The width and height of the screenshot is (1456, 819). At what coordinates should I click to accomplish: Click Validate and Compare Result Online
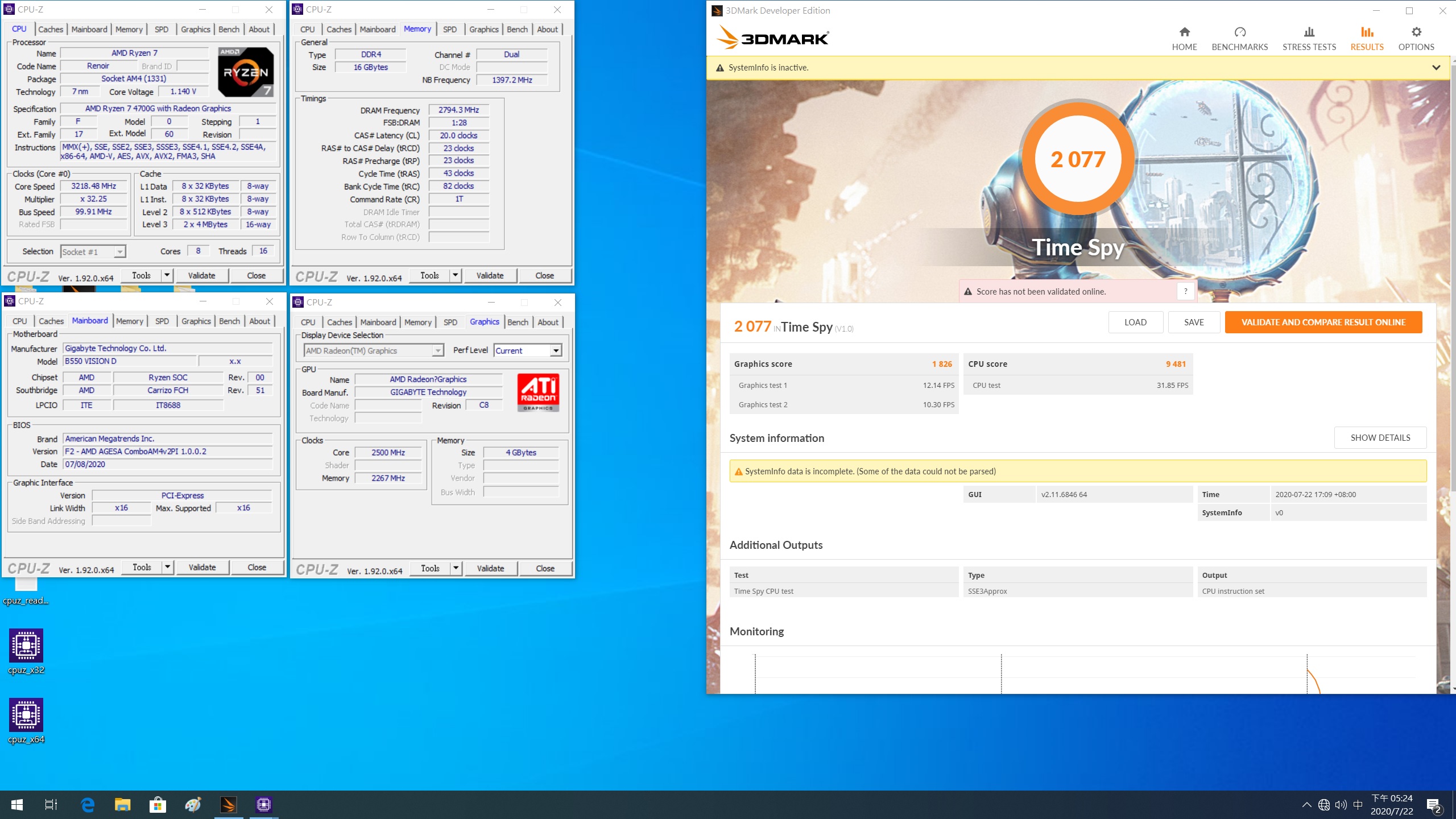(x=1323, y=322)
